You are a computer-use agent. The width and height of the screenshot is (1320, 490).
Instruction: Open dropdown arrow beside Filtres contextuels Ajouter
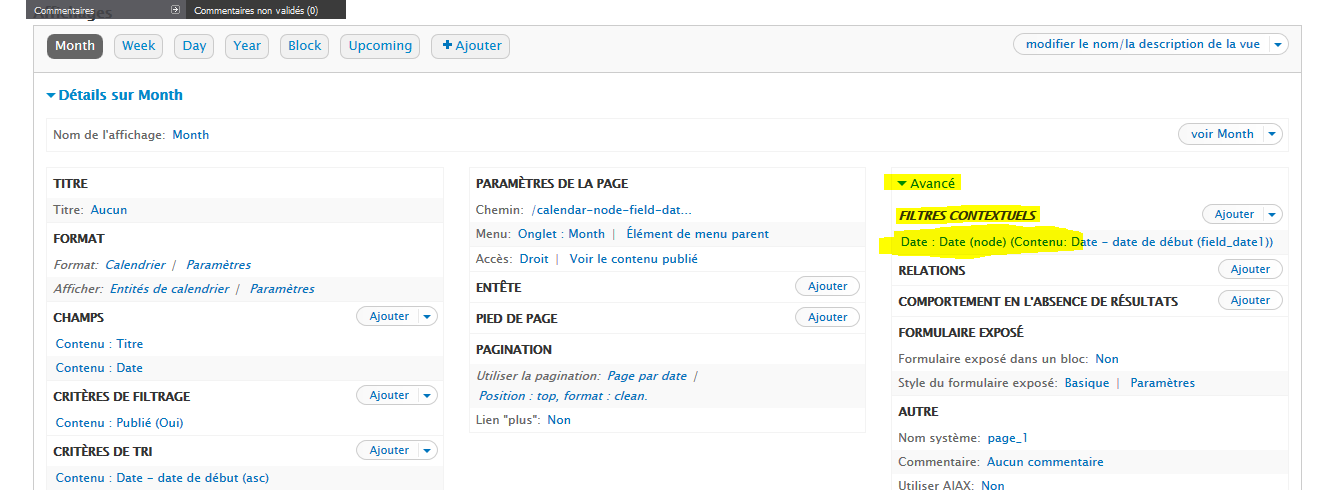[x=1272, y=214]
